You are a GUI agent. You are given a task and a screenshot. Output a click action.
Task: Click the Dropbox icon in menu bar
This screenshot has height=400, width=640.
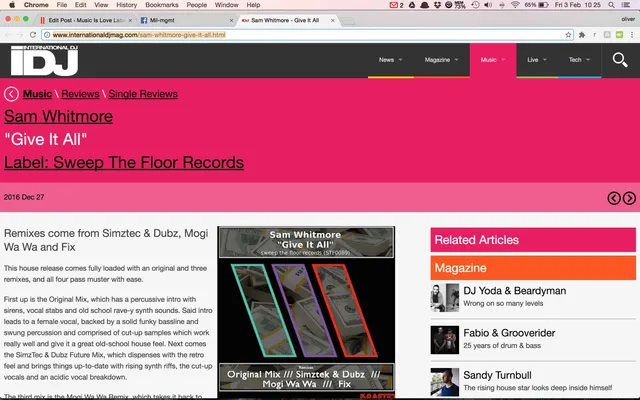[x=437, y=5]
